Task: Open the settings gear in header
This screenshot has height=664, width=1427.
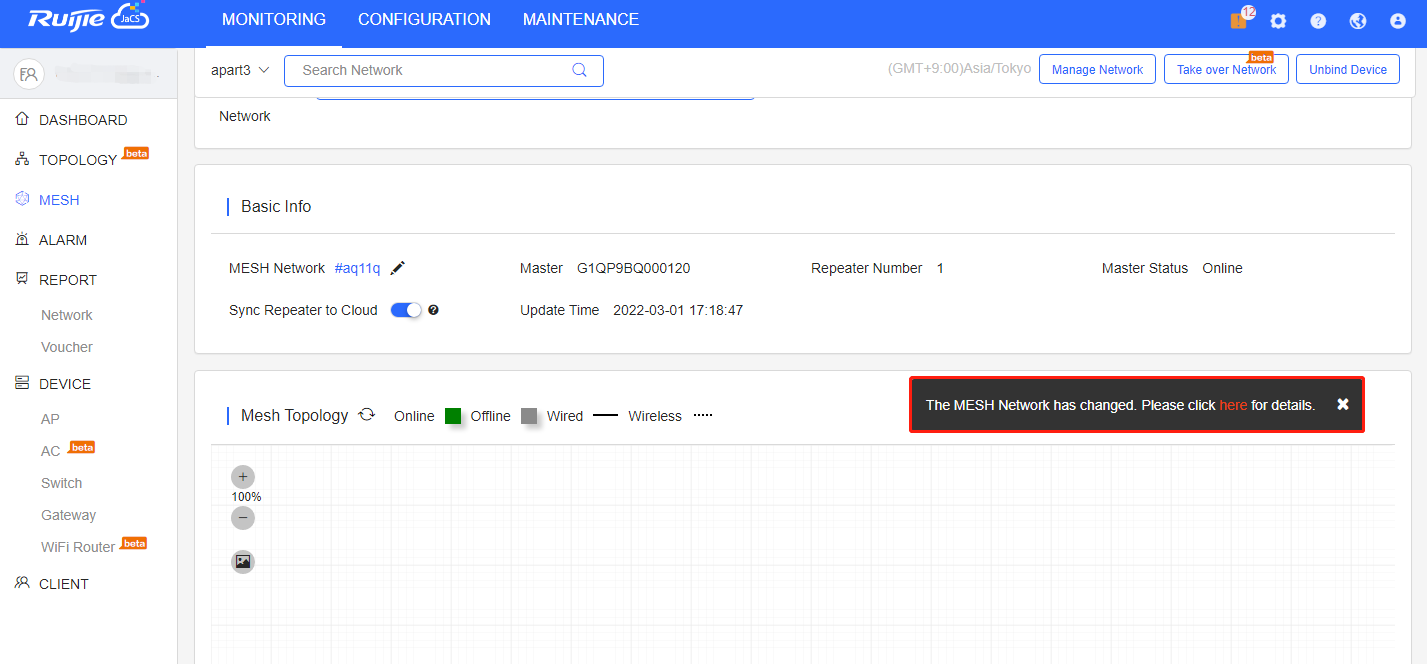Action: point(1278,21)
